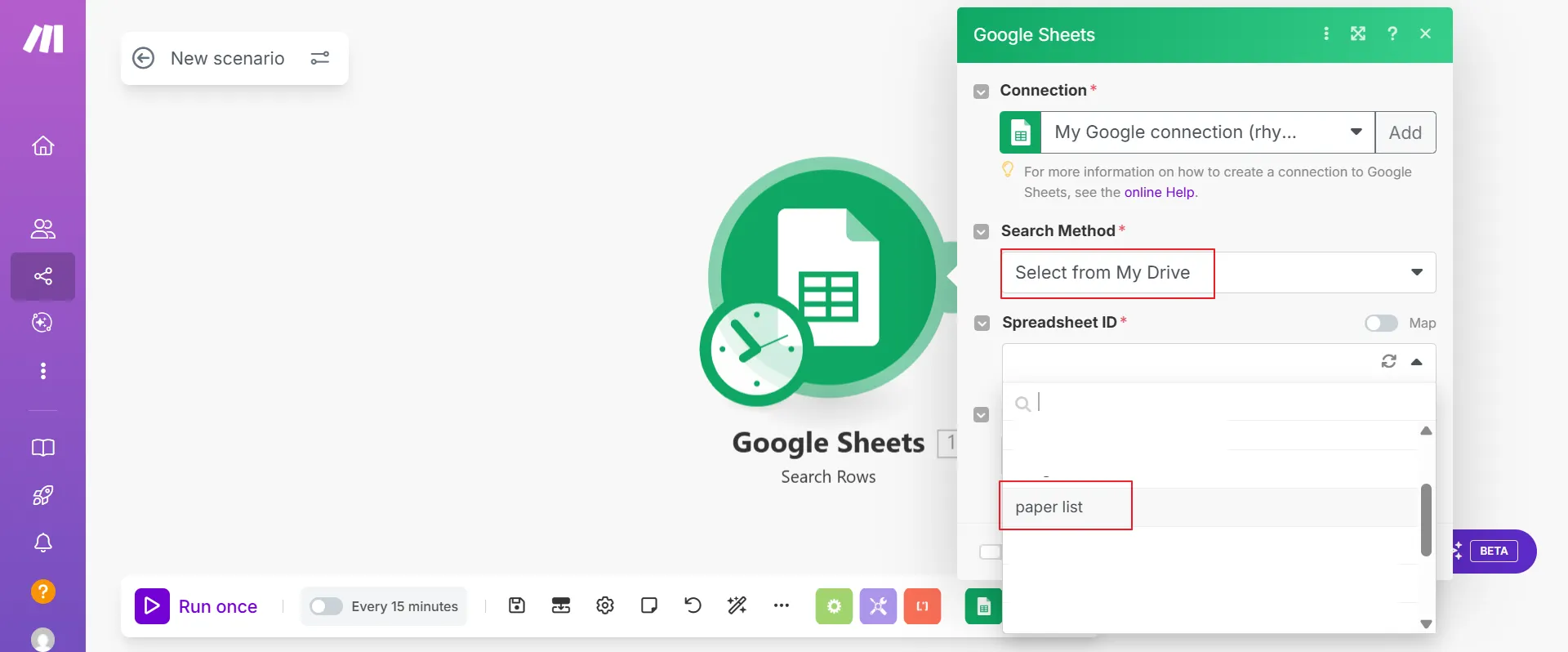The image size is (1568, 652).
Task: Click the magic wand auto-align icon
Action: pos(737,605)
